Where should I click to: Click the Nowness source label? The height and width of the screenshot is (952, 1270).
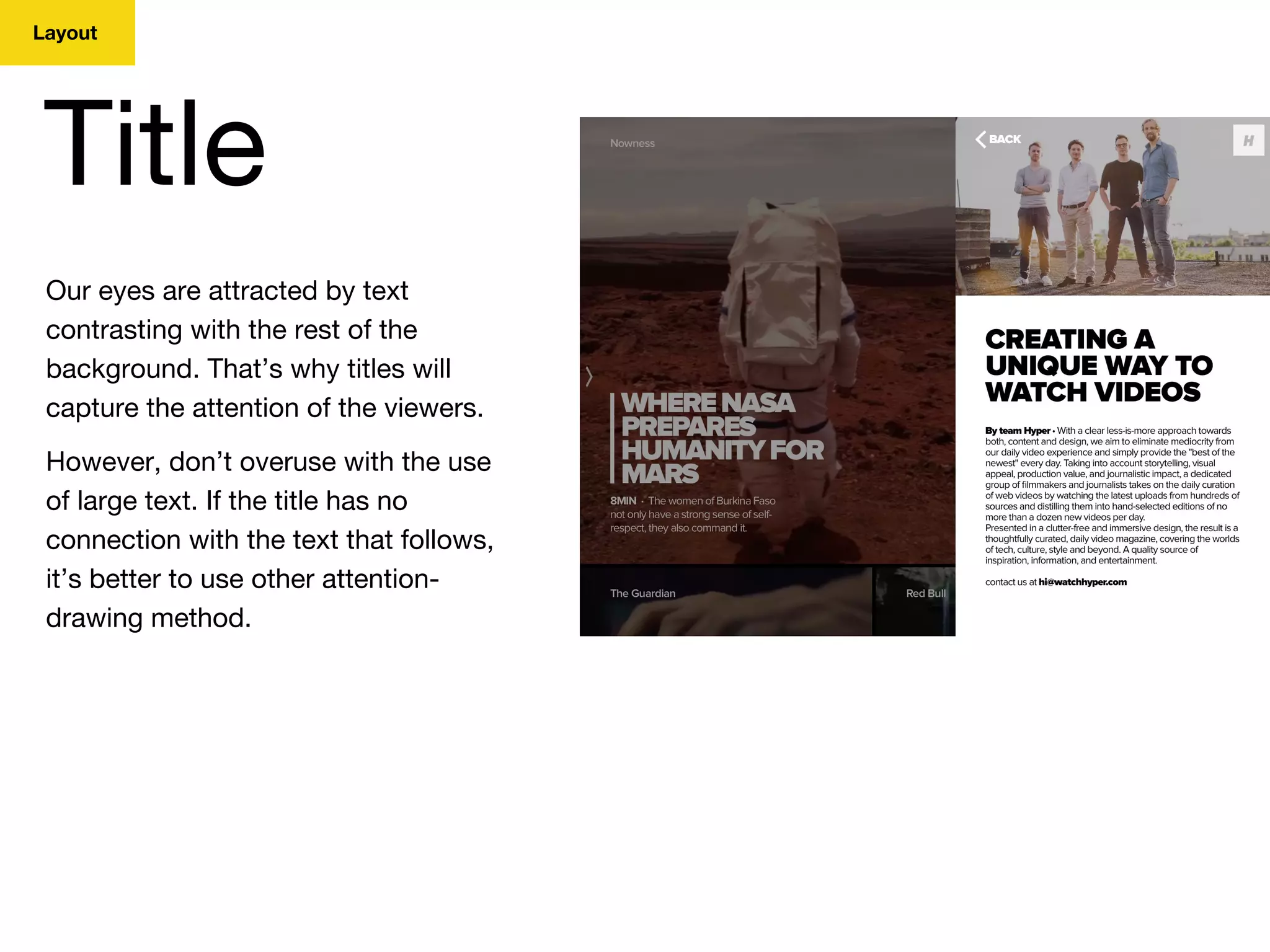(x=632, y=143)
